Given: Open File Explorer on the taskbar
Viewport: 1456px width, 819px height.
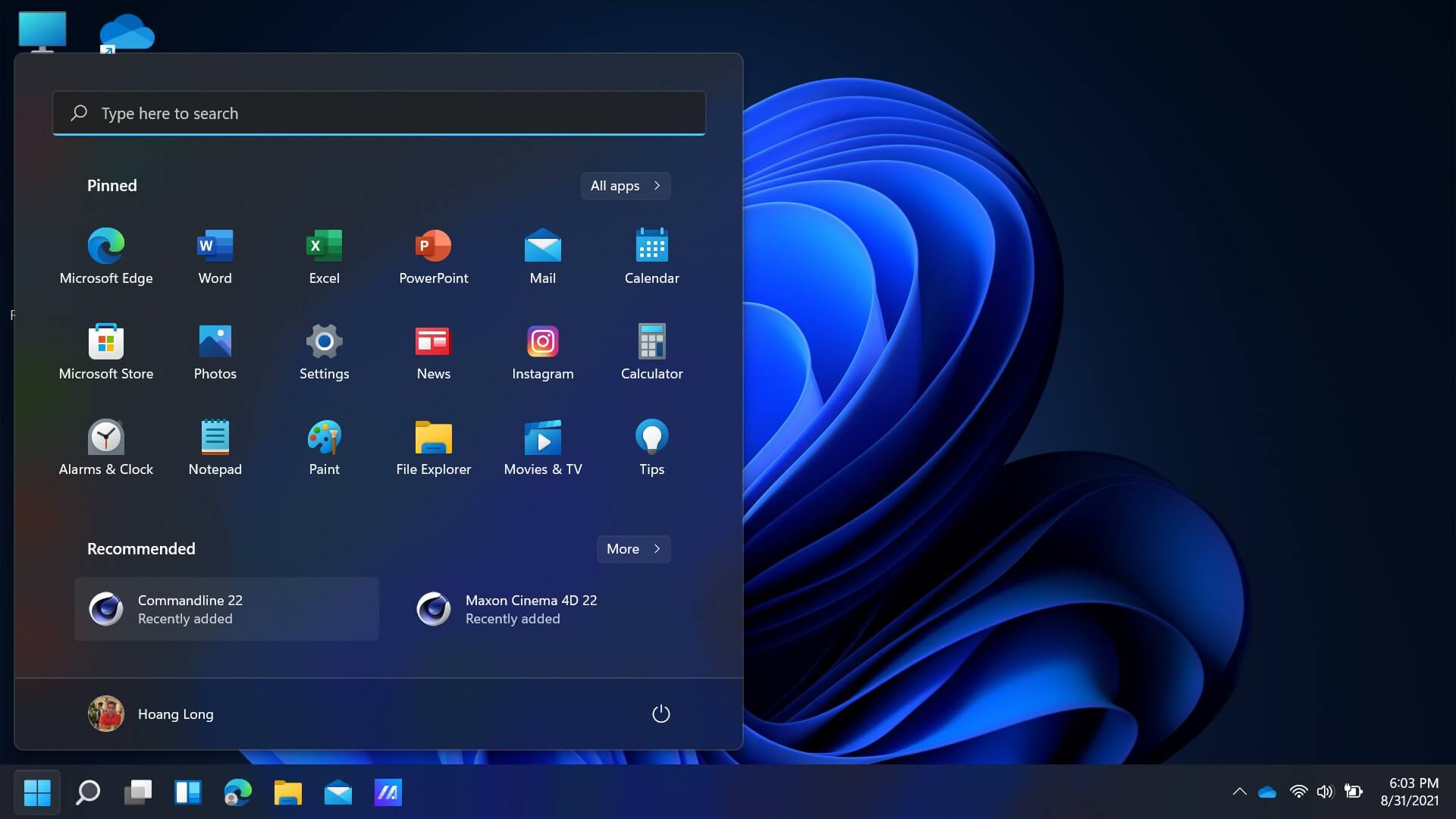Looking at the screenshot, I should pyautogui.click(x=288, y=792).
